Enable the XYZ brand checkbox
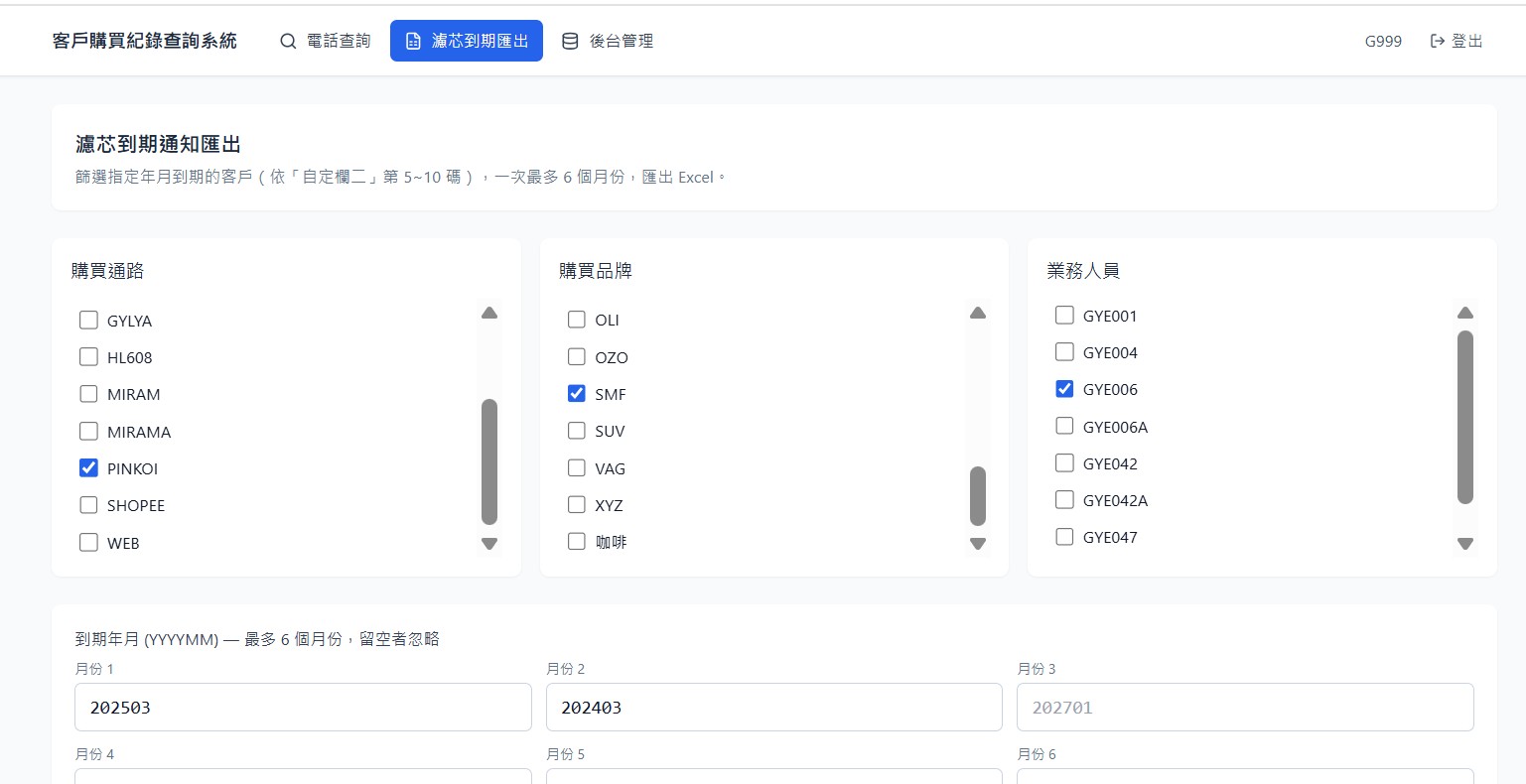Image resolution: width=1526 pixels, height=784 pixels. pos(576,504)
